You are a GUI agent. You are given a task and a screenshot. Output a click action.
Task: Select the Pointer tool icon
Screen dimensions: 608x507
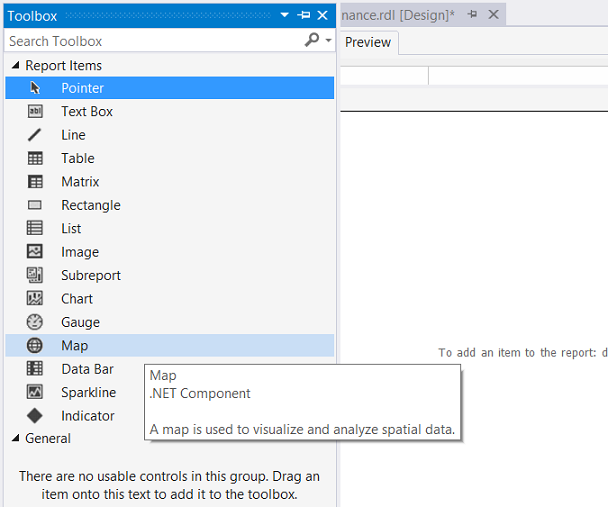[x=35, y=88]
